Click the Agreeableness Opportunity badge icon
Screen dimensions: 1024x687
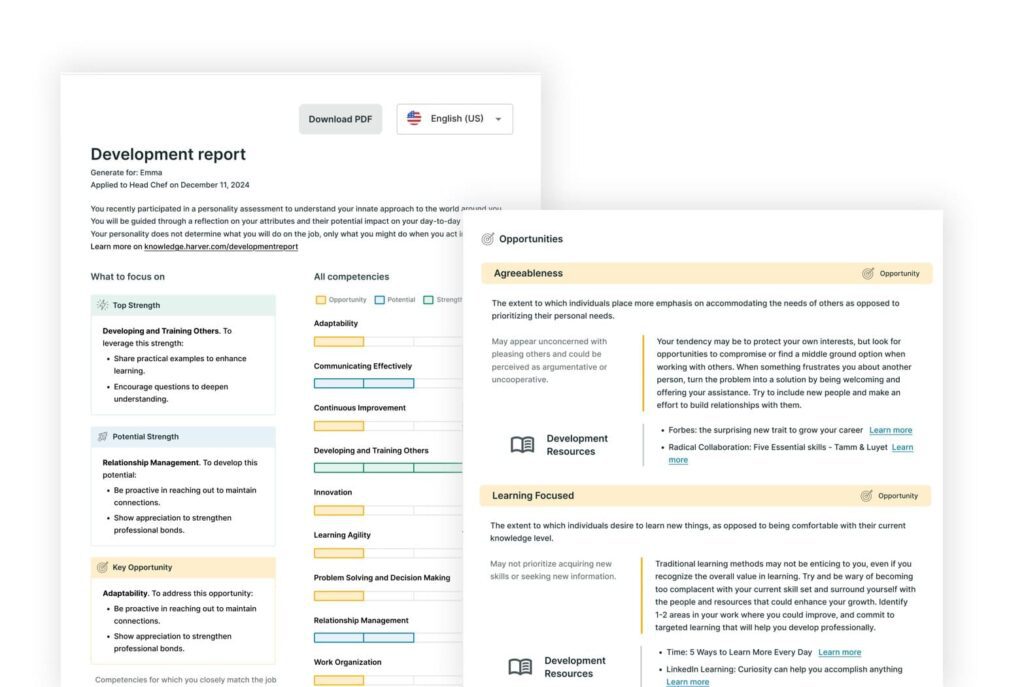[x=868, y=273]
